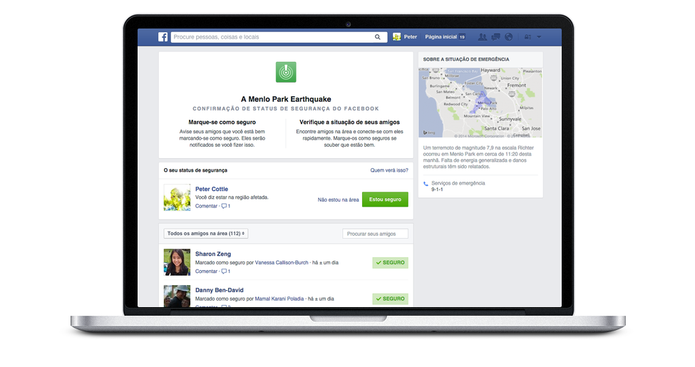
Task: Click Comentar under Sharon Zeng
Action: (x=206, y=271)
